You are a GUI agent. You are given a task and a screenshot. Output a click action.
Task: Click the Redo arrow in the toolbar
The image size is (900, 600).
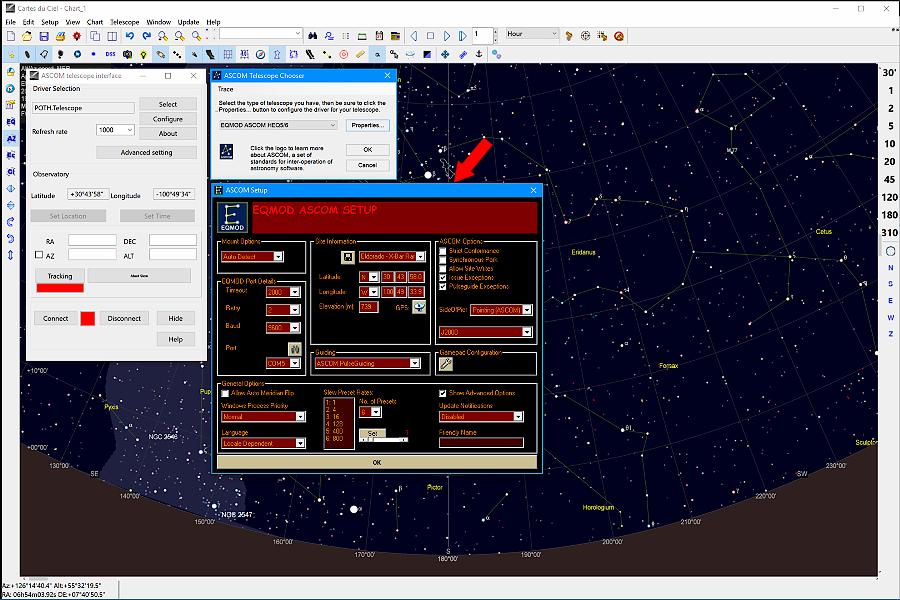pos(146,36)
